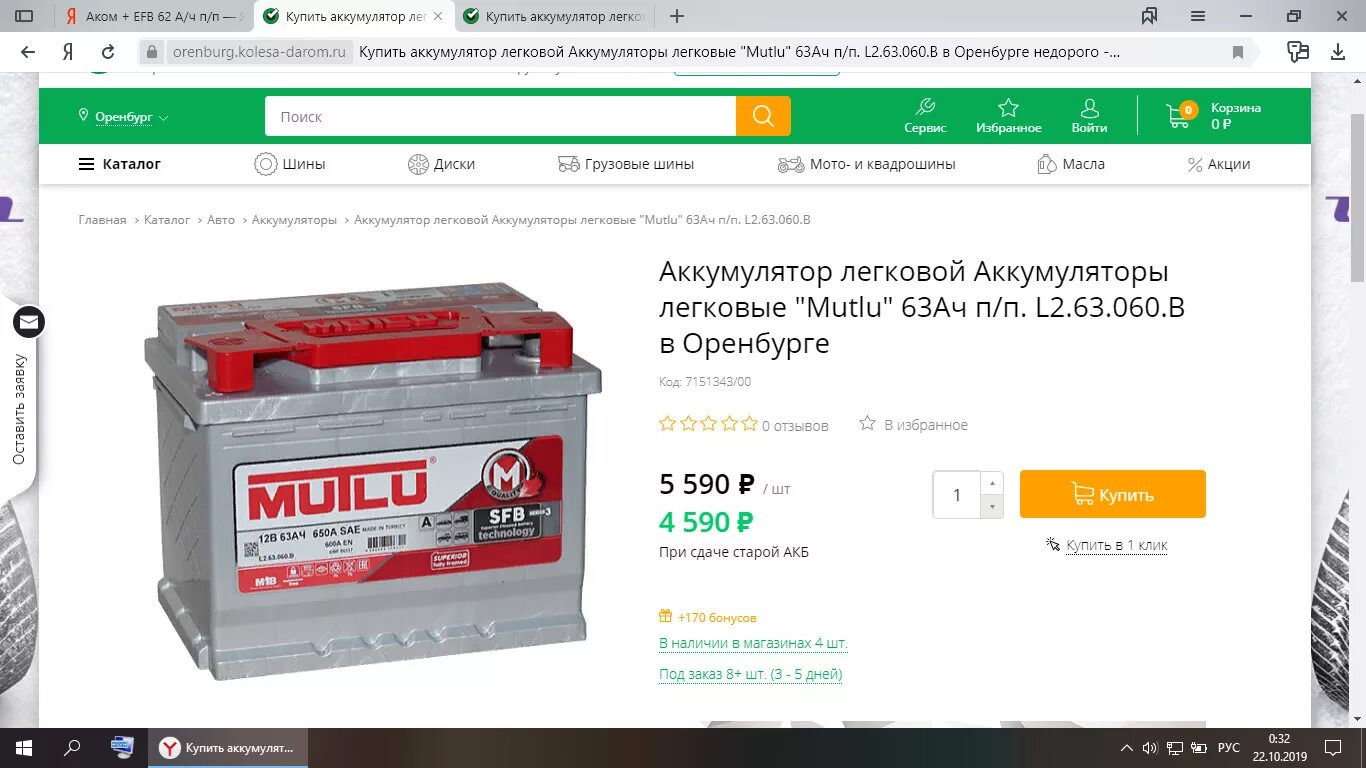Open Избранное star icon in header
Viewport: 1366px width, 768px height.
[1008, 107]
